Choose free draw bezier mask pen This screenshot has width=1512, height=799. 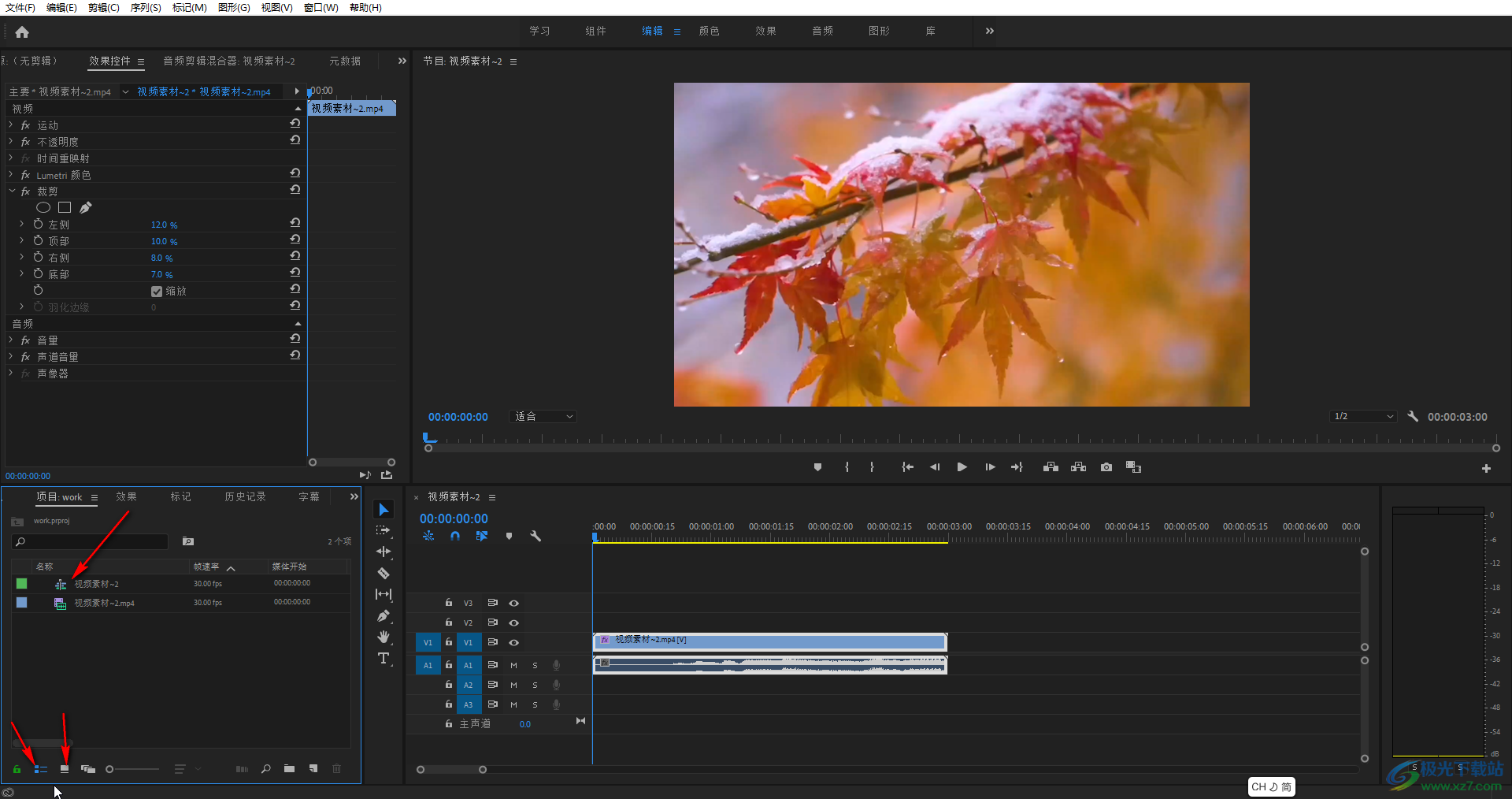coord(86,207)
